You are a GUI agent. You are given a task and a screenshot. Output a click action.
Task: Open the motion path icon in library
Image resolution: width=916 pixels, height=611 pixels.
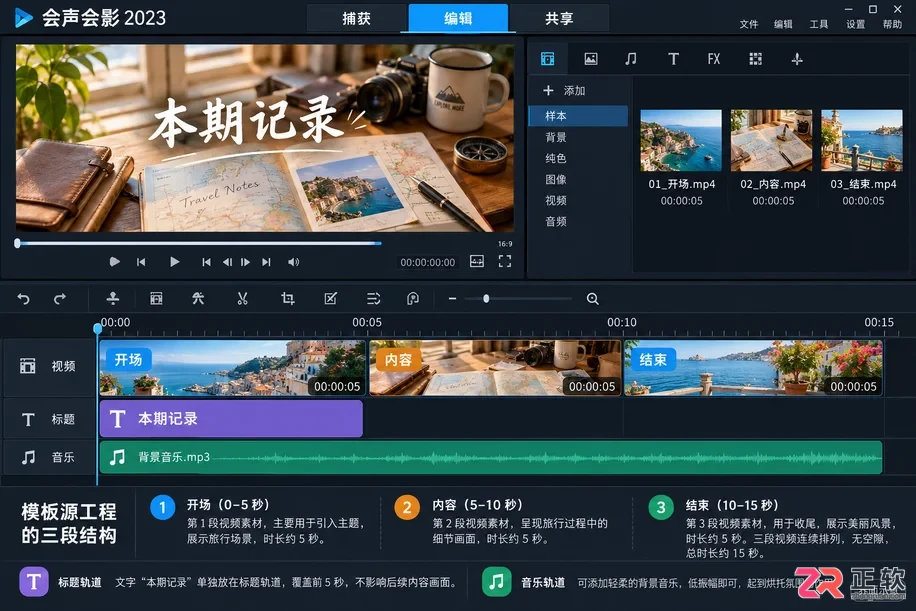(x=797, y=59)
